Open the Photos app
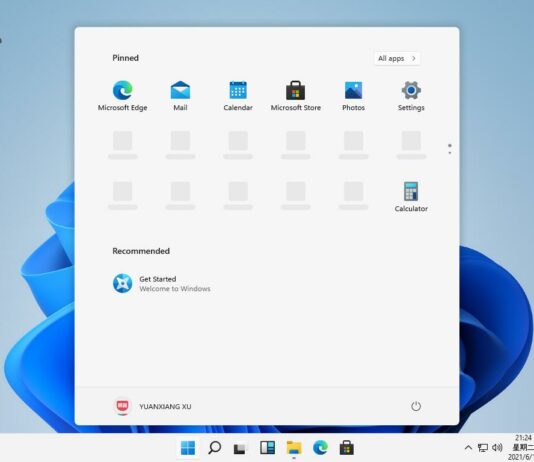Image resolution: width=534 pixels, height=462 pixels. click(353, 96)
